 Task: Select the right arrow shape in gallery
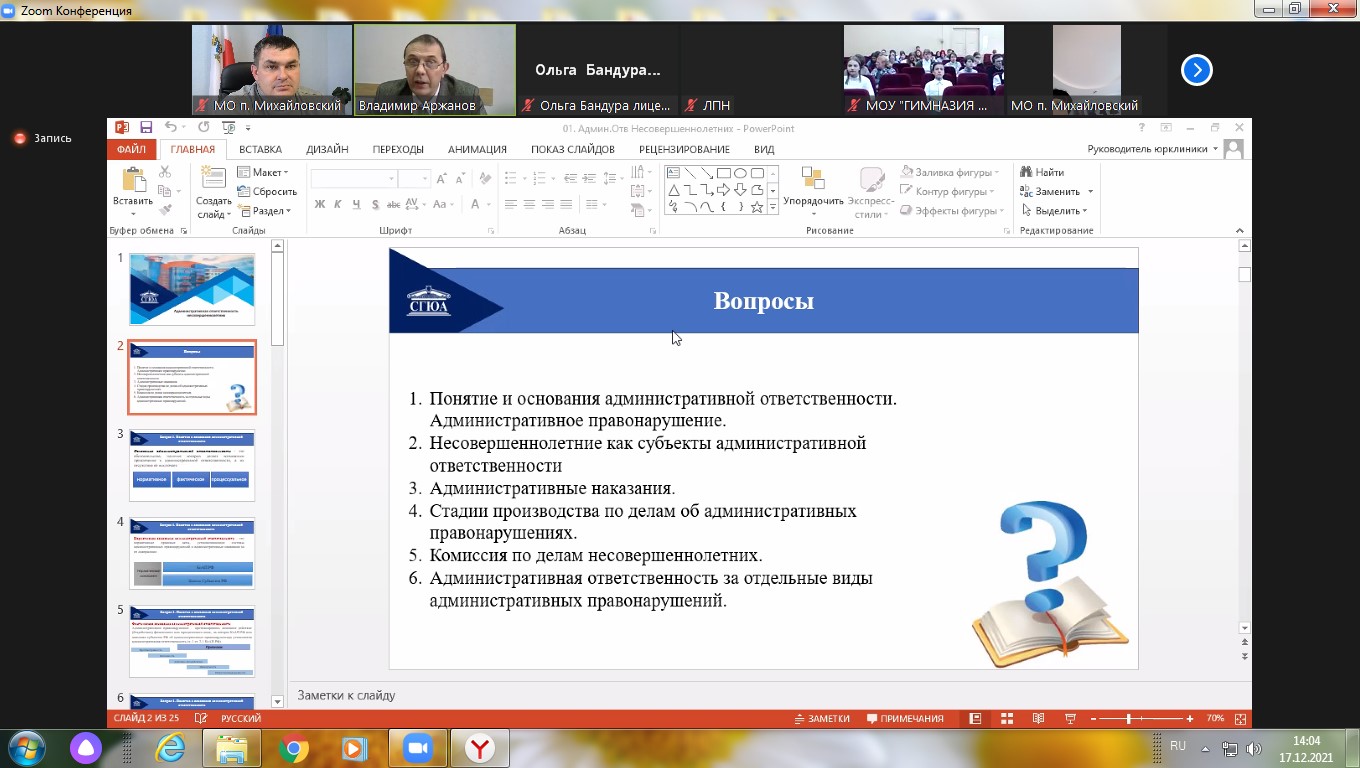(723, 190)
